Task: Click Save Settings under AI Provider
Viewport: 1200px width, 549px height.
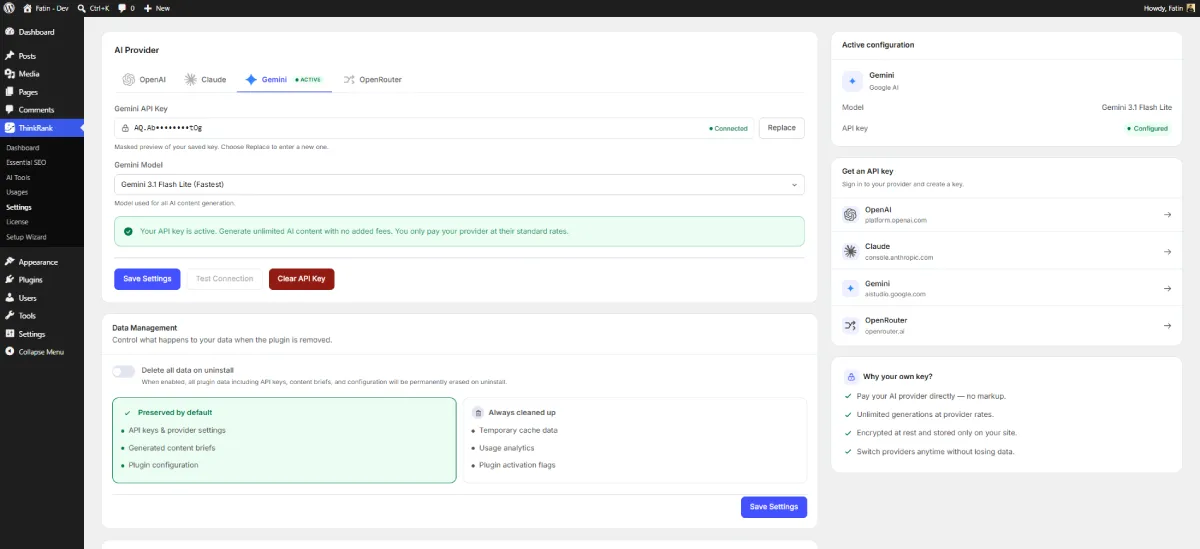Action: [147, 279]
